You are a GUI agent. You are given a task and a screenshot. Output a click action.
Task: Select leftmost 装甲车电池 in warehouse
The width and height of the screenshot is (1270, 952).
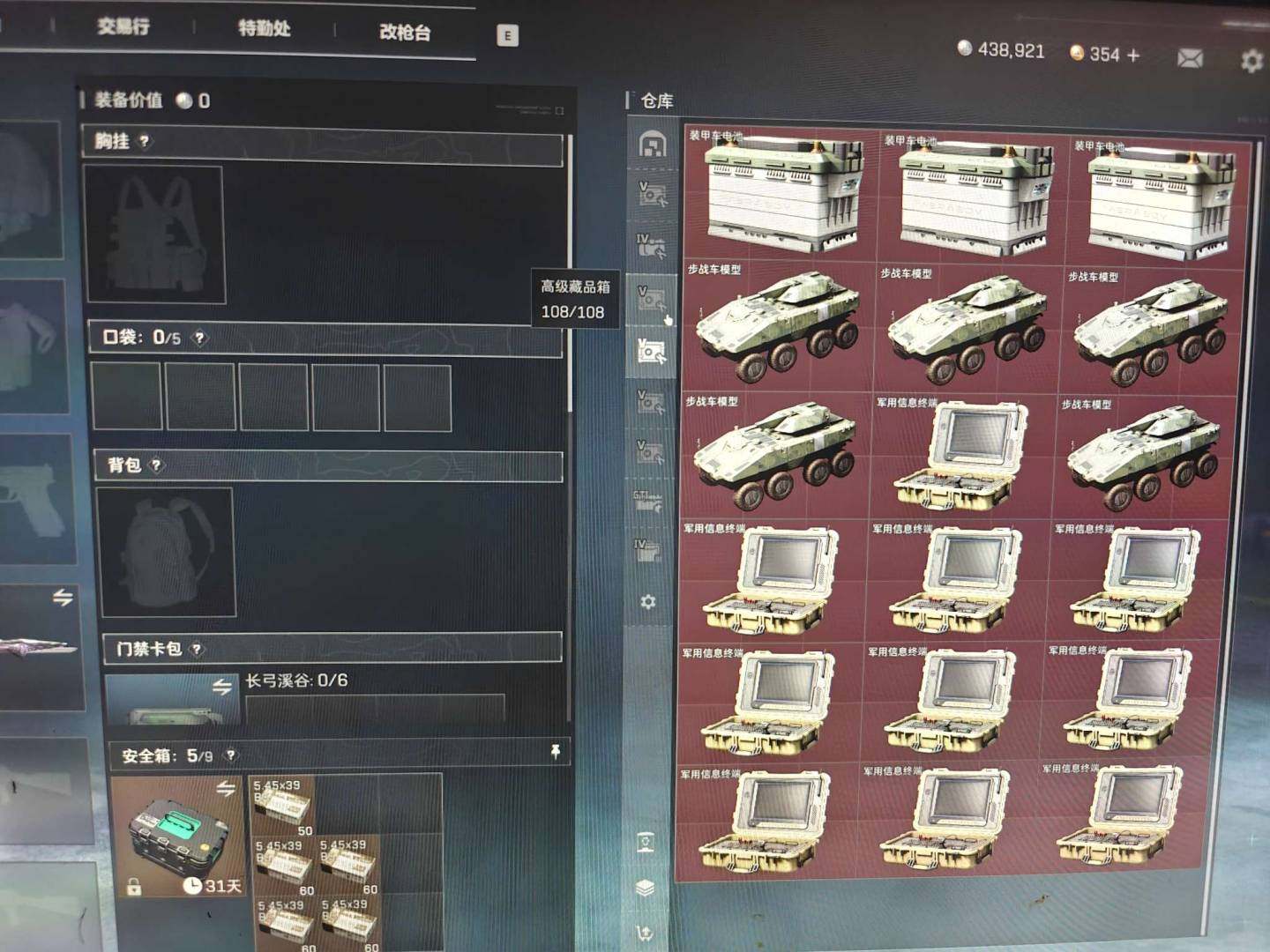[781, 191]
